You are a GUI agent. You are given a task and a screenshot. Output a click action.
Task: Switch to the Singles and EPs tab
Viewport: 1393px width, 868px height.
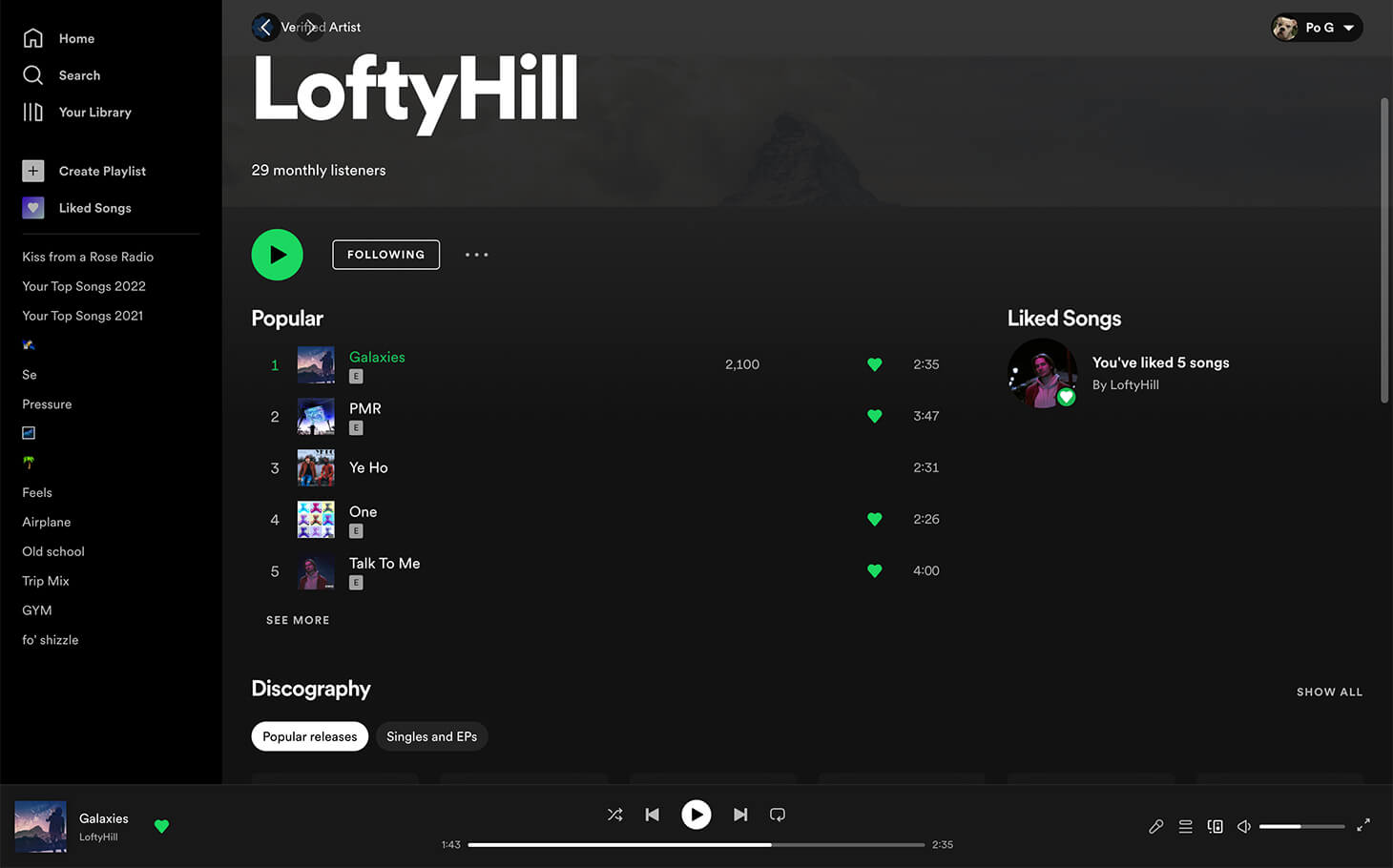[x=431, y=736]
